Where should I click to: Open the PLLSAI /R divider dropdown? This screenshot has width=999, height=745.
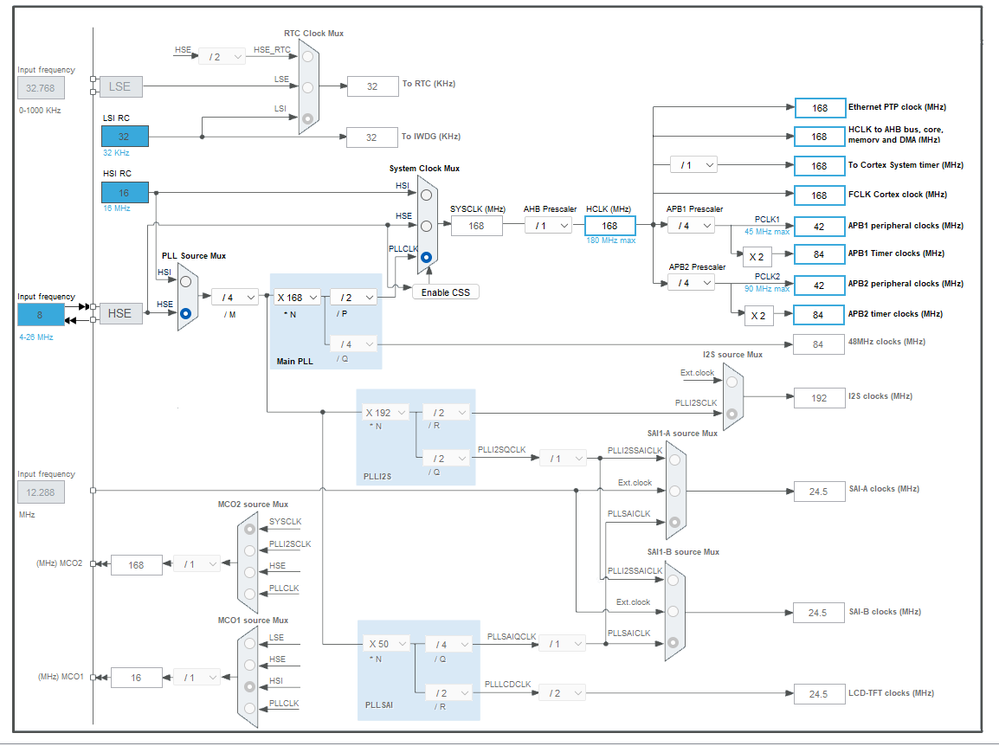pyautogui.click(x=449, y=693)
